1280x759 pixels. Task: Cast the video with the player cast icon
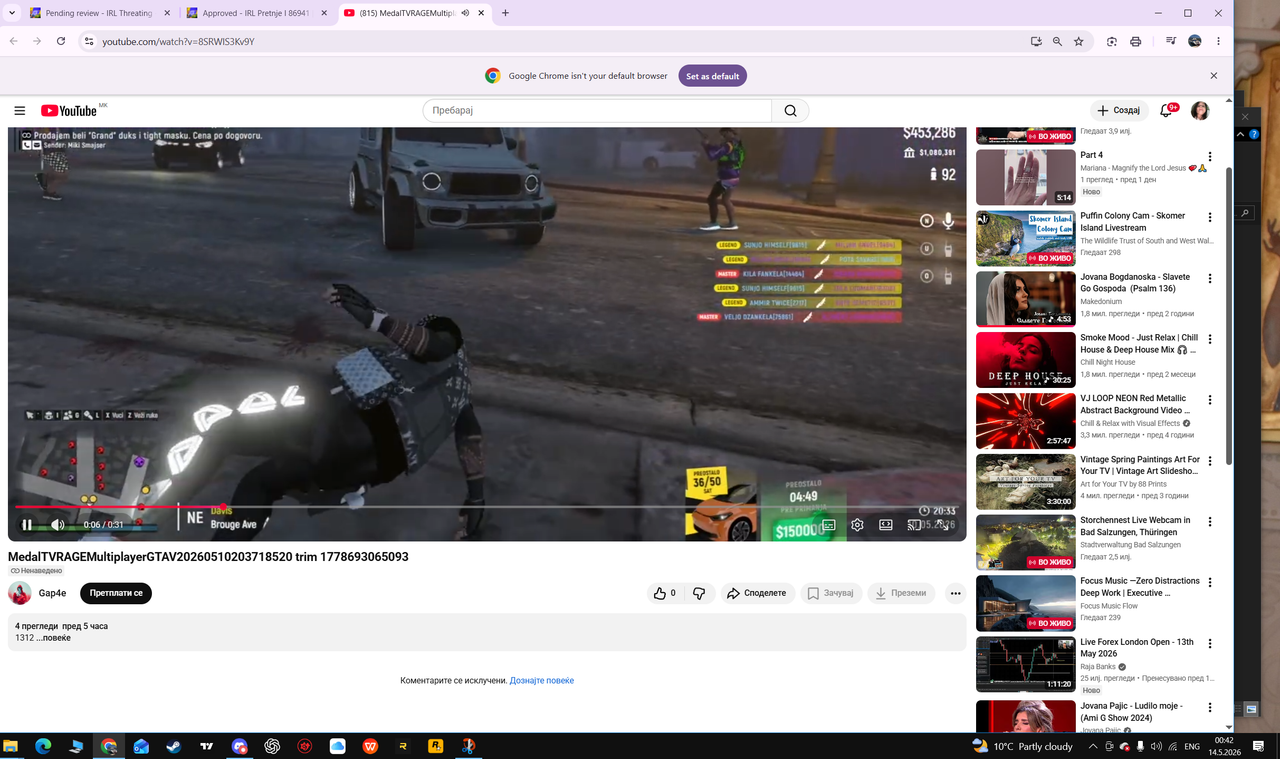[914, 525]
